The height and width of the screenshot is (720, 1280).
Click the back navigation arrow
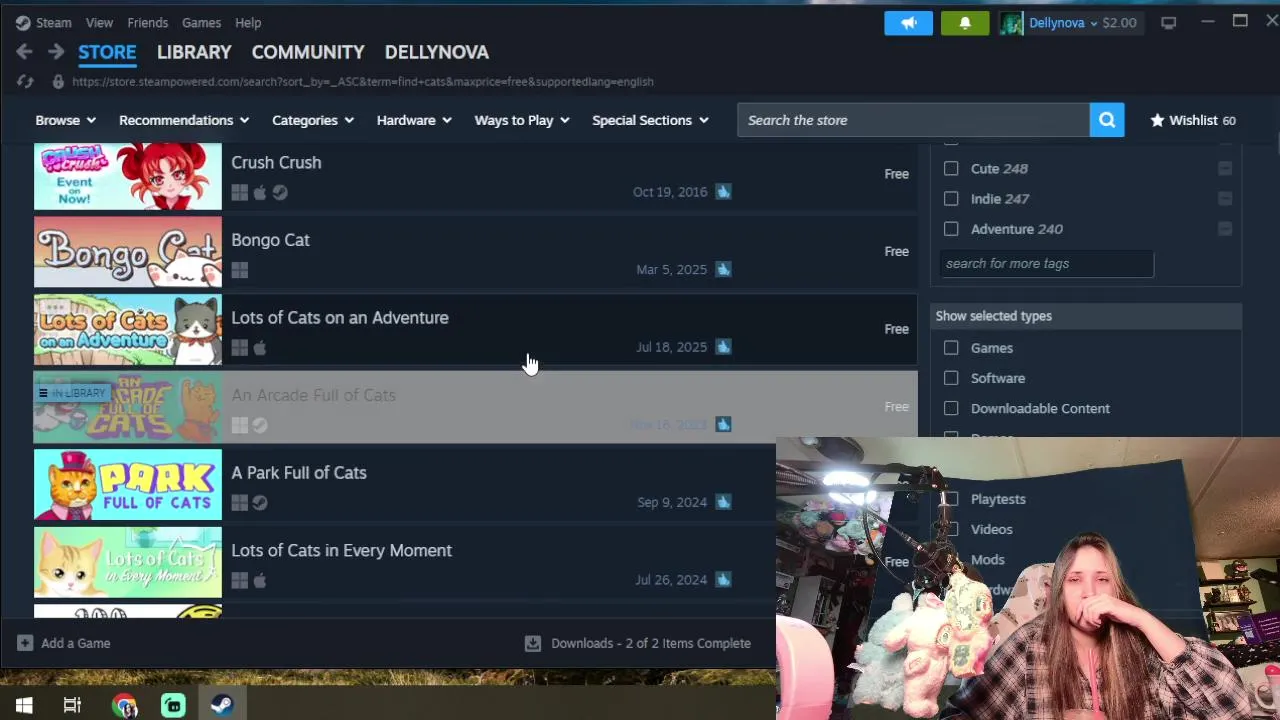pyautogui.click(x=24, y=52)
